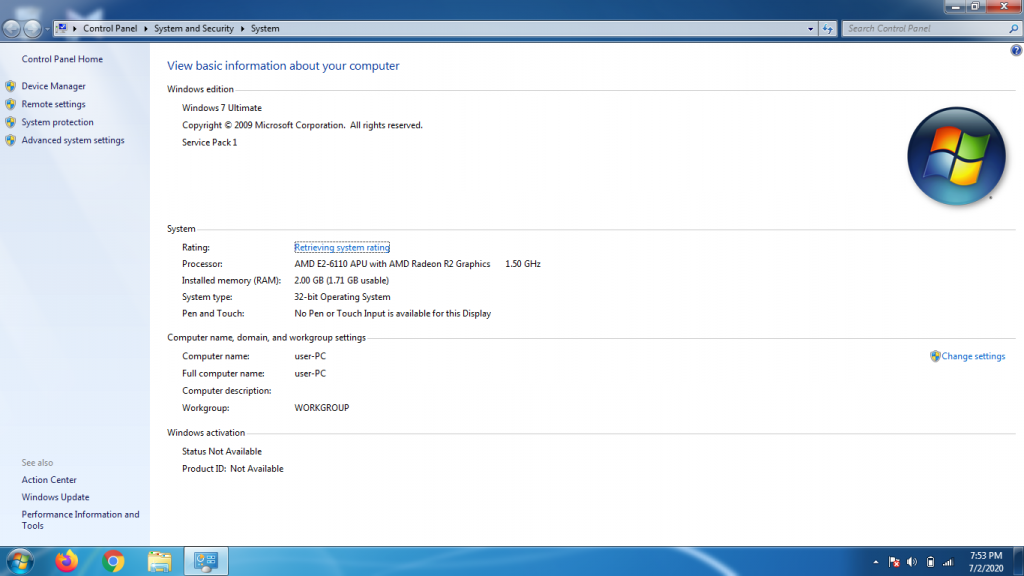The width and height of the screenshot is (1024, 576).
Task: Select Product ID Not Available text
Action: [x=232, y=469]
